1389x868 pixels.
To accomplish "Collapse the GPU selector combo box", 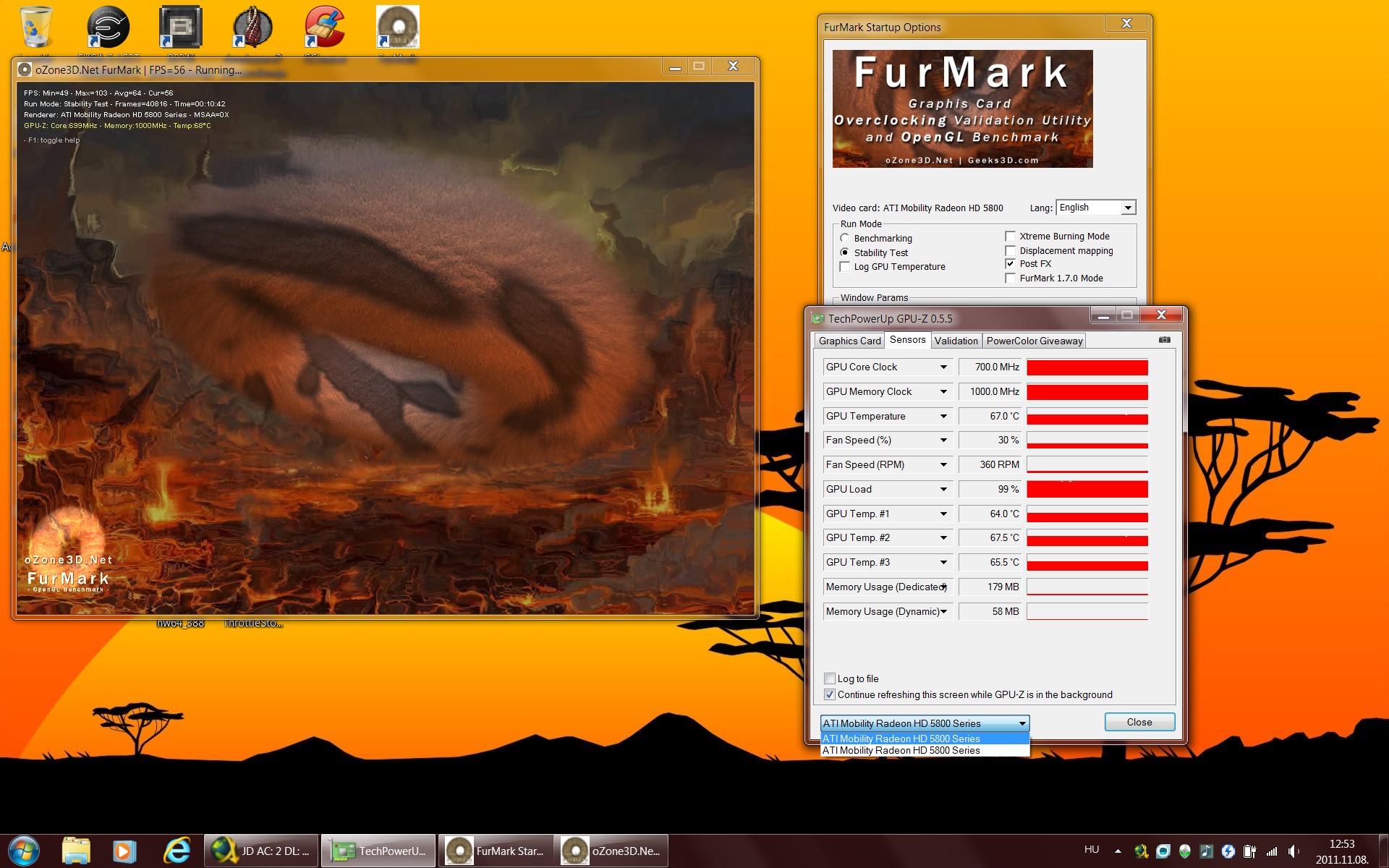I will tap(925, 723).
